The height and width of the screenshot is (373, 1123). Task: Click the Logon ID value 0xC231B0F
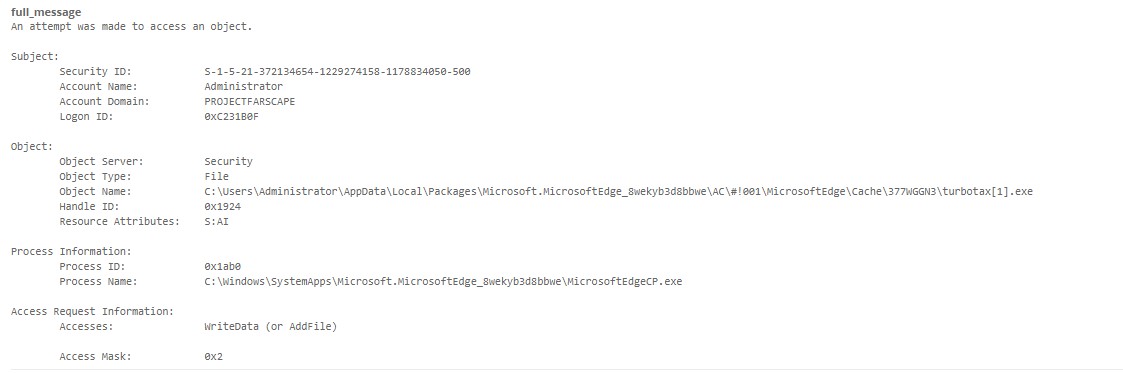[x=231, y=117]
